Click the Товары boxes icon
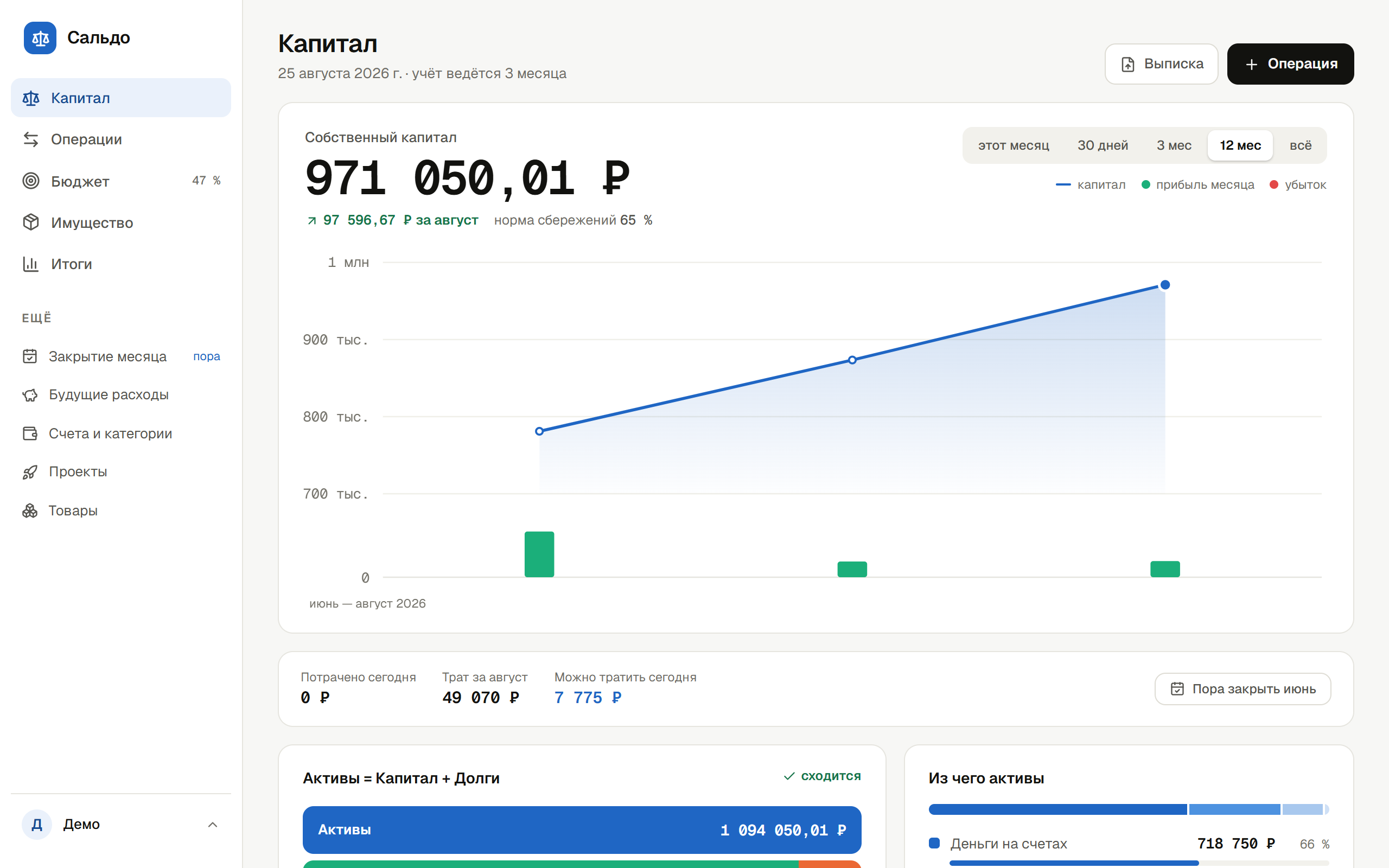The width and height of the screenshot is (1389, 868). (x=30, y=510)
